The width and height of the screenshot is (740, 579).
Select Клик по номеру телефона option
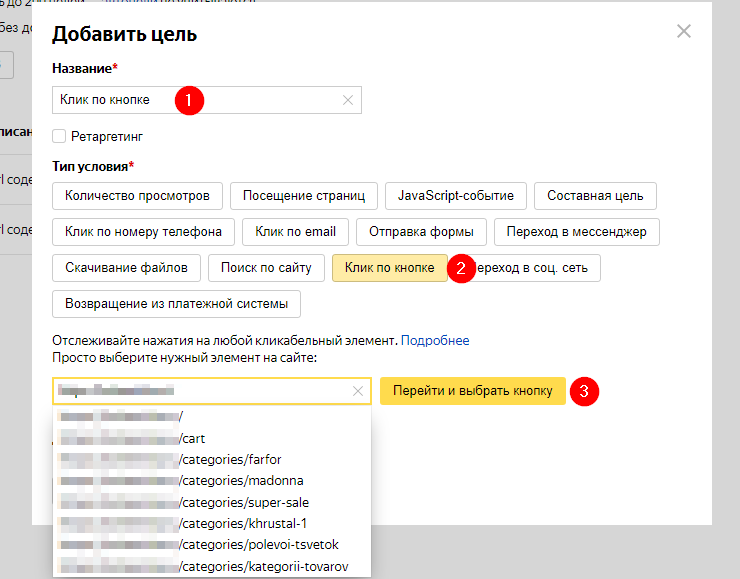pos(143,232)
